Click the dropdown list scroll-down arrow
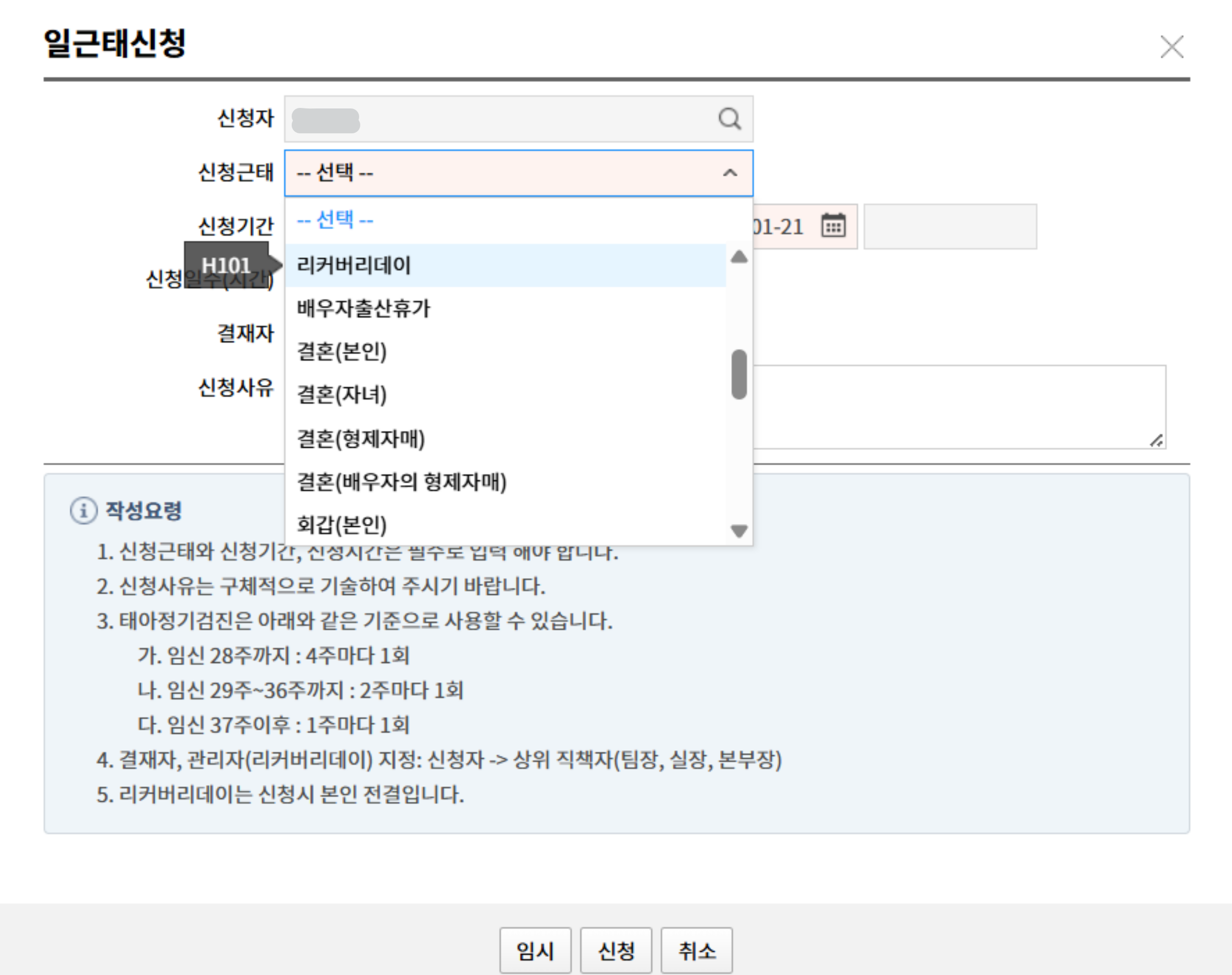Screen dimensions: 1232x975 (x=739, y=531)
